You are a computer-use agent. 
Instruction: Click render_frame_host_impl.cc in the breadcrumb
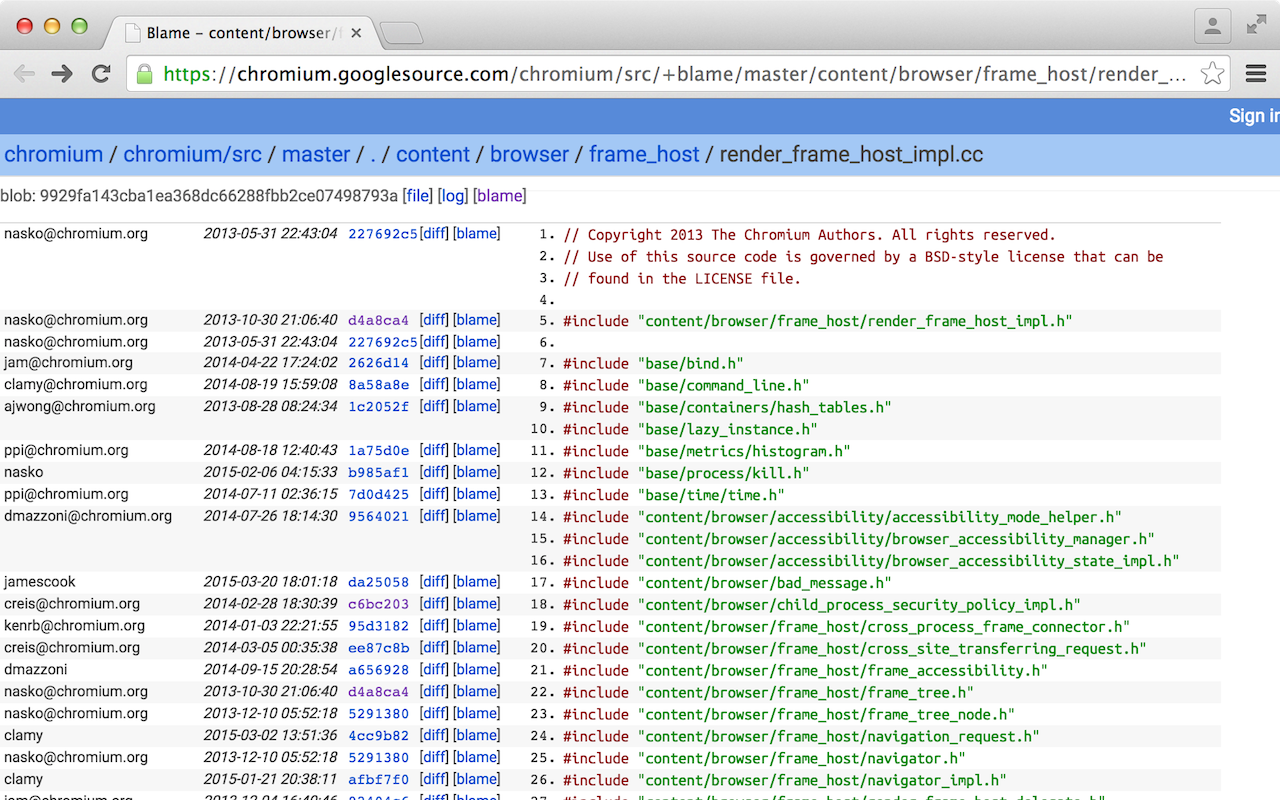point(851,155)
